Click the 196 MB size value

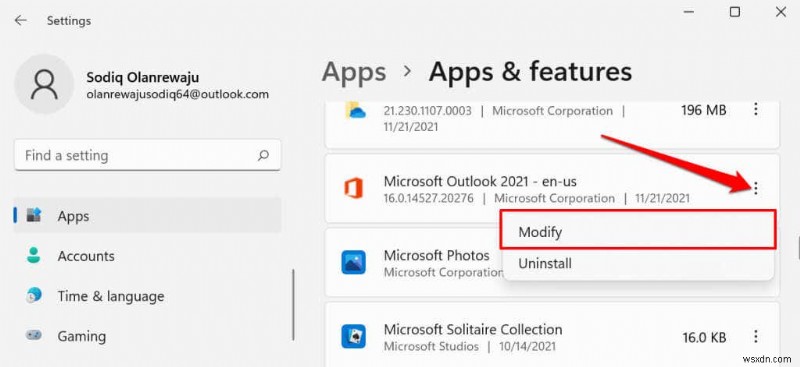pyautogui.click(x=704, y=110)
